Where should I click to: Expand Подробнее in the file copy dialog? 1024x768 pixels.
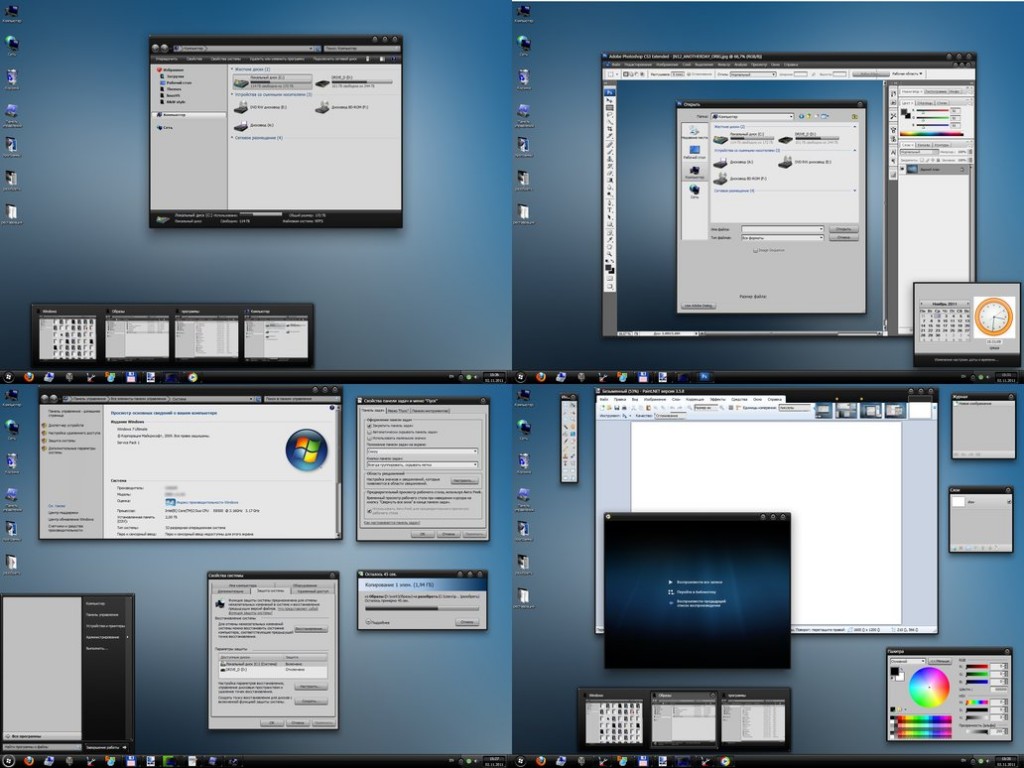click(x=378, y=622)
